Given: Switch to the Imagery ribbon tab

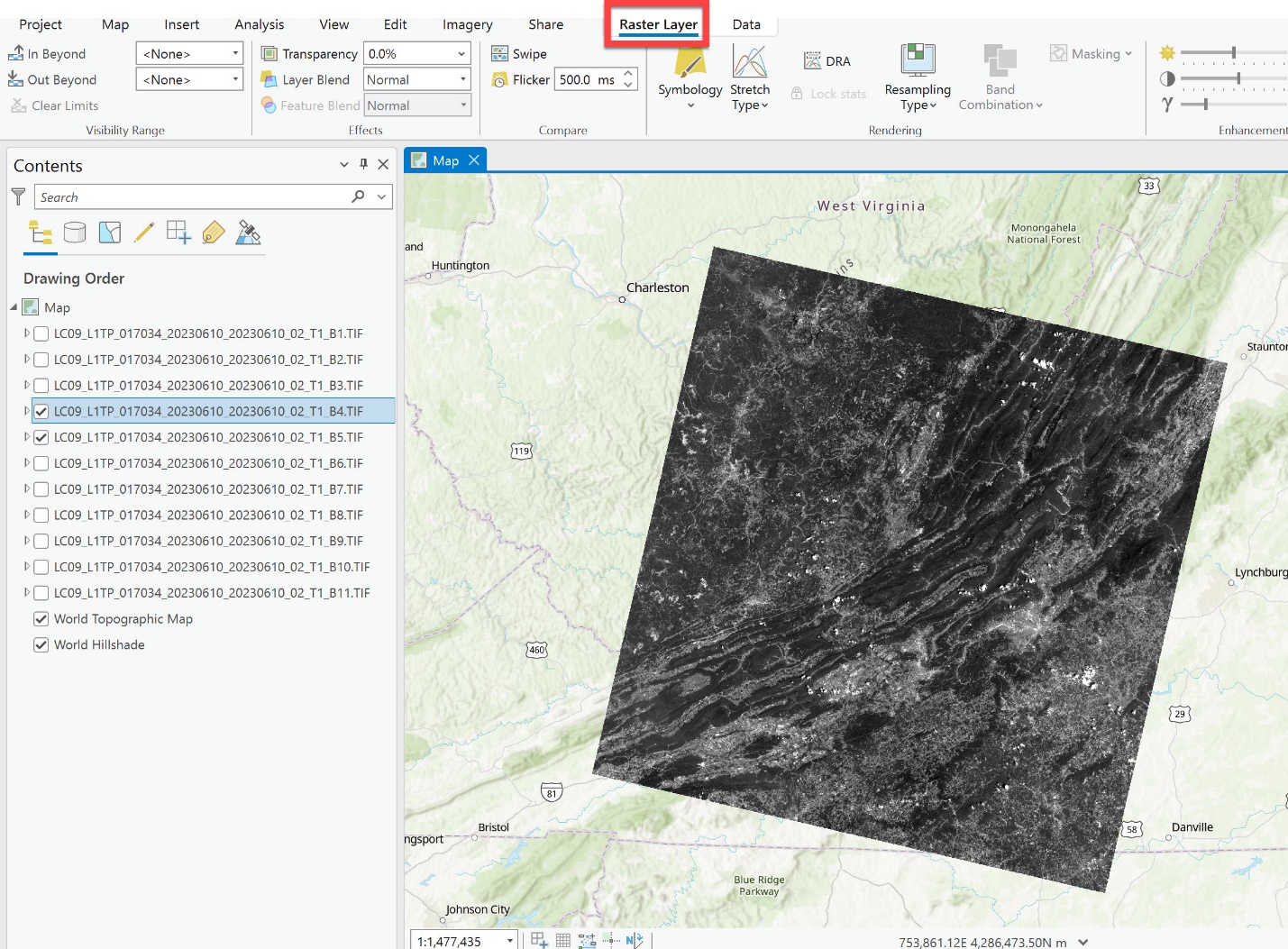Looking at the screenshot, I should click(466, 24).
